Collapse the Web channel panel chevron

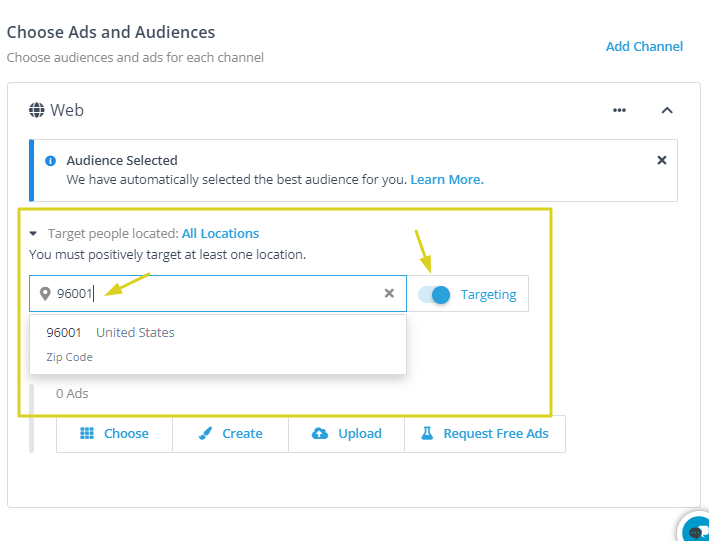click(x=667, y=110)
